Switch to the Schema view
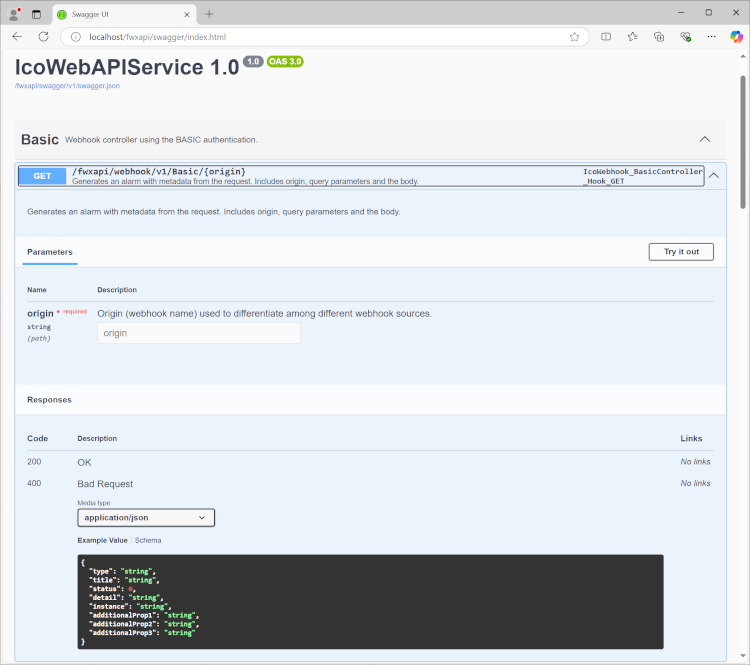Viewport: 750px width, 665px height. (148, 540)
